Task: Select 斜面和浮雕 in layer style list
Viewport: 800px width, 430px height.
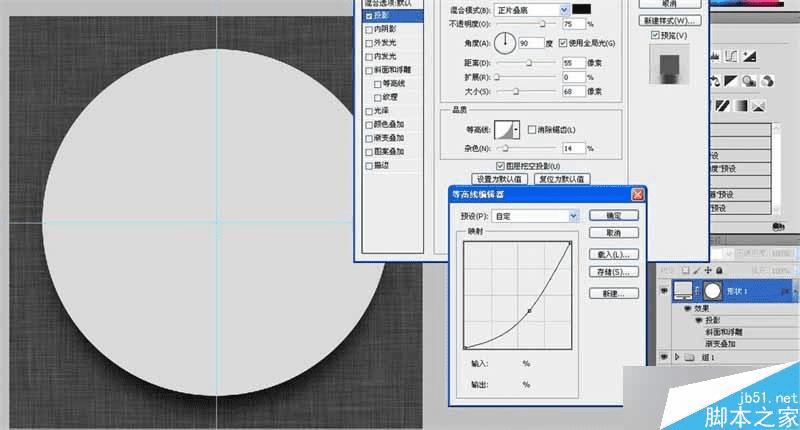Action: pos(392,70)
